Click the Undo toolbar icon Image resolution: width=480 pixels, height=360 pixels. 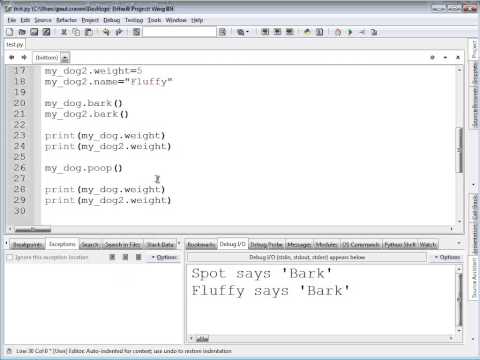point(106,32)
